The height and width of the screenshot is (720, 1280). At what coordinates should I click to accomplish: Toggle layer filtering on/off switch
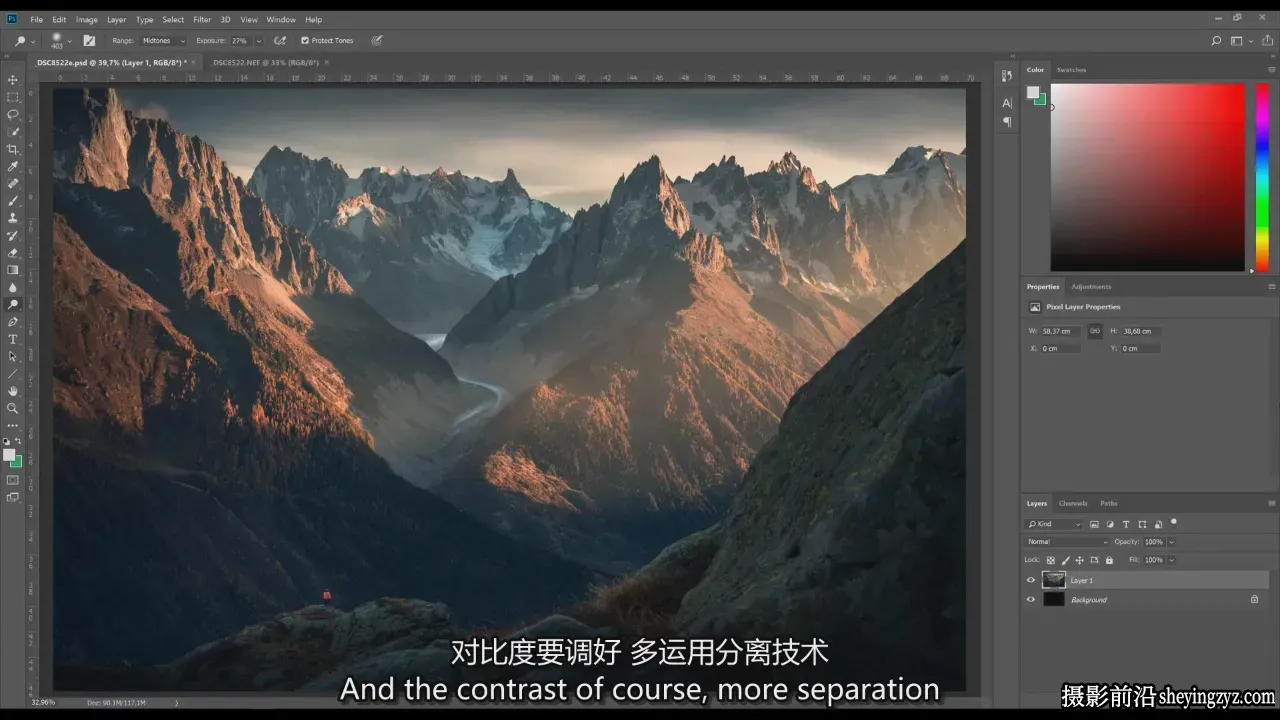[1174, 522]
